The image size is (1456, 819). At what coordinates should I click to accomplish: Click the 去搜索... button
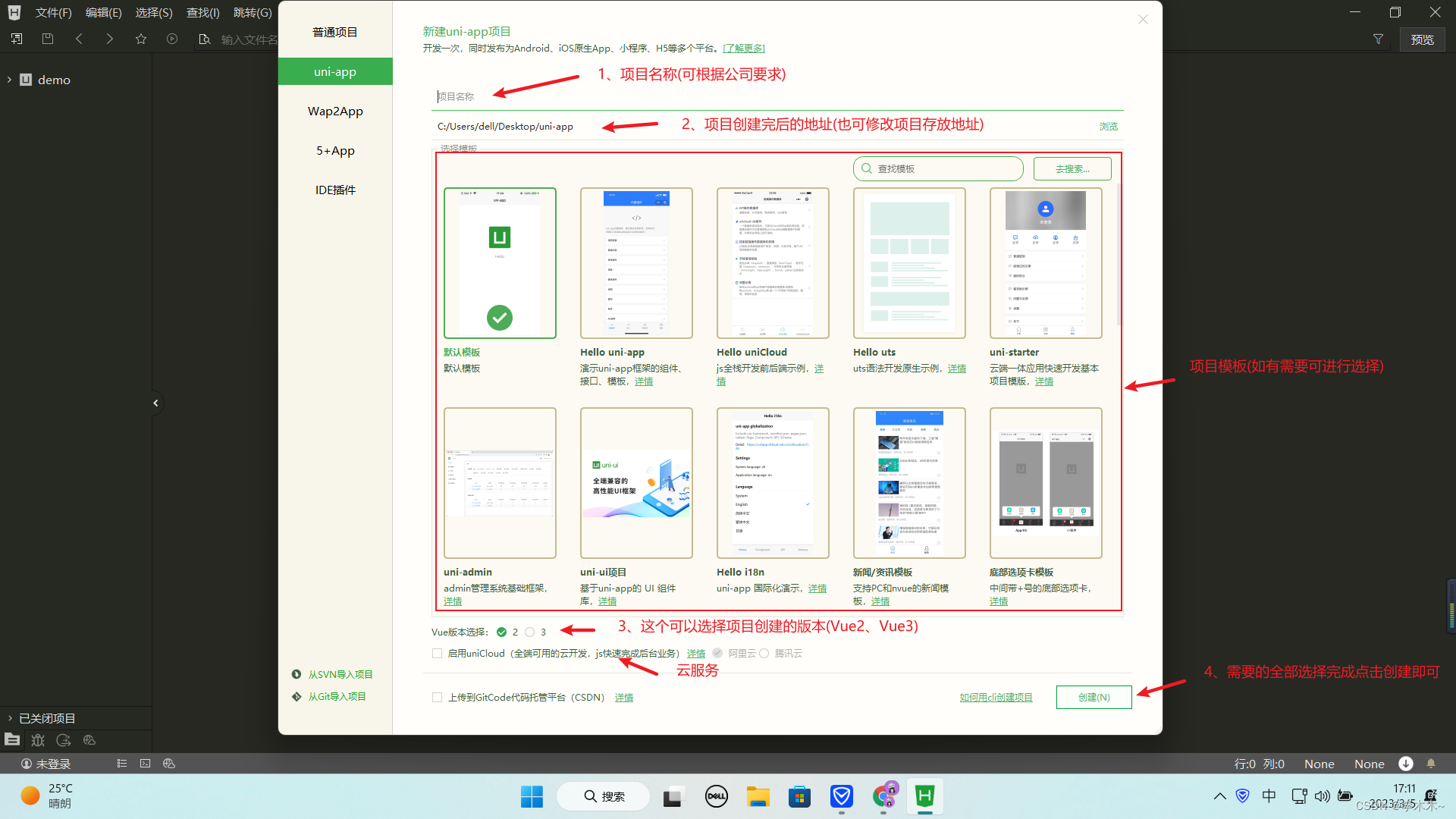(x=1072, y=168)
